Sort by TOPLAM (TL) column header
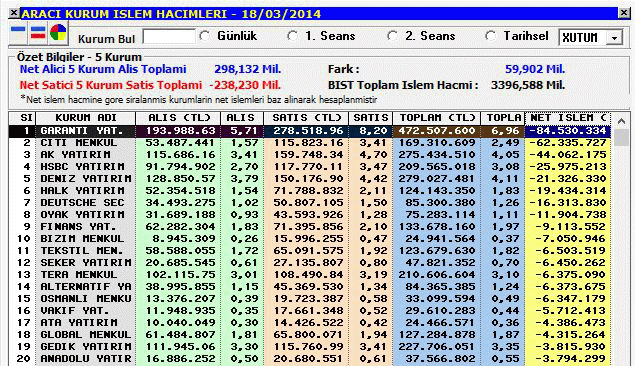Viewport: 635px width, 366px height. click(x=437, y=118)
